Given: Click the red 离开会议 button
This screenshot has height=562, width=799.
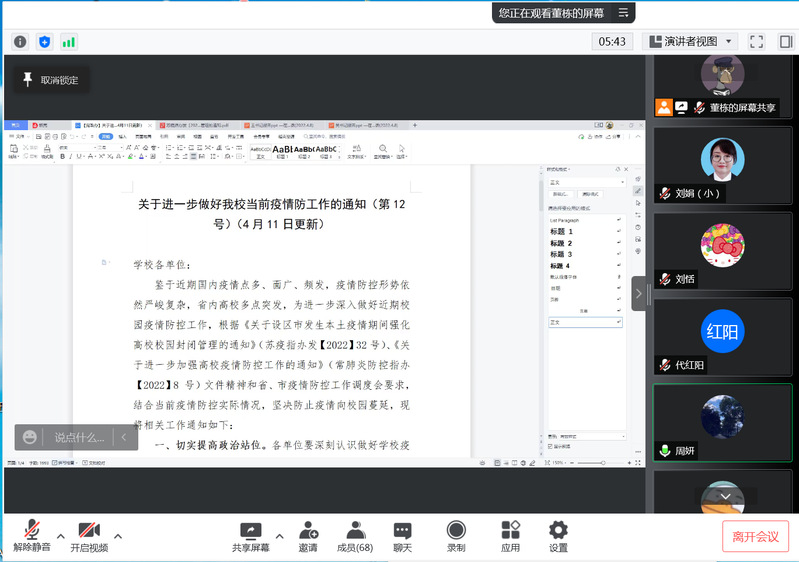Looking at the screenshot, I should (755, 536).
